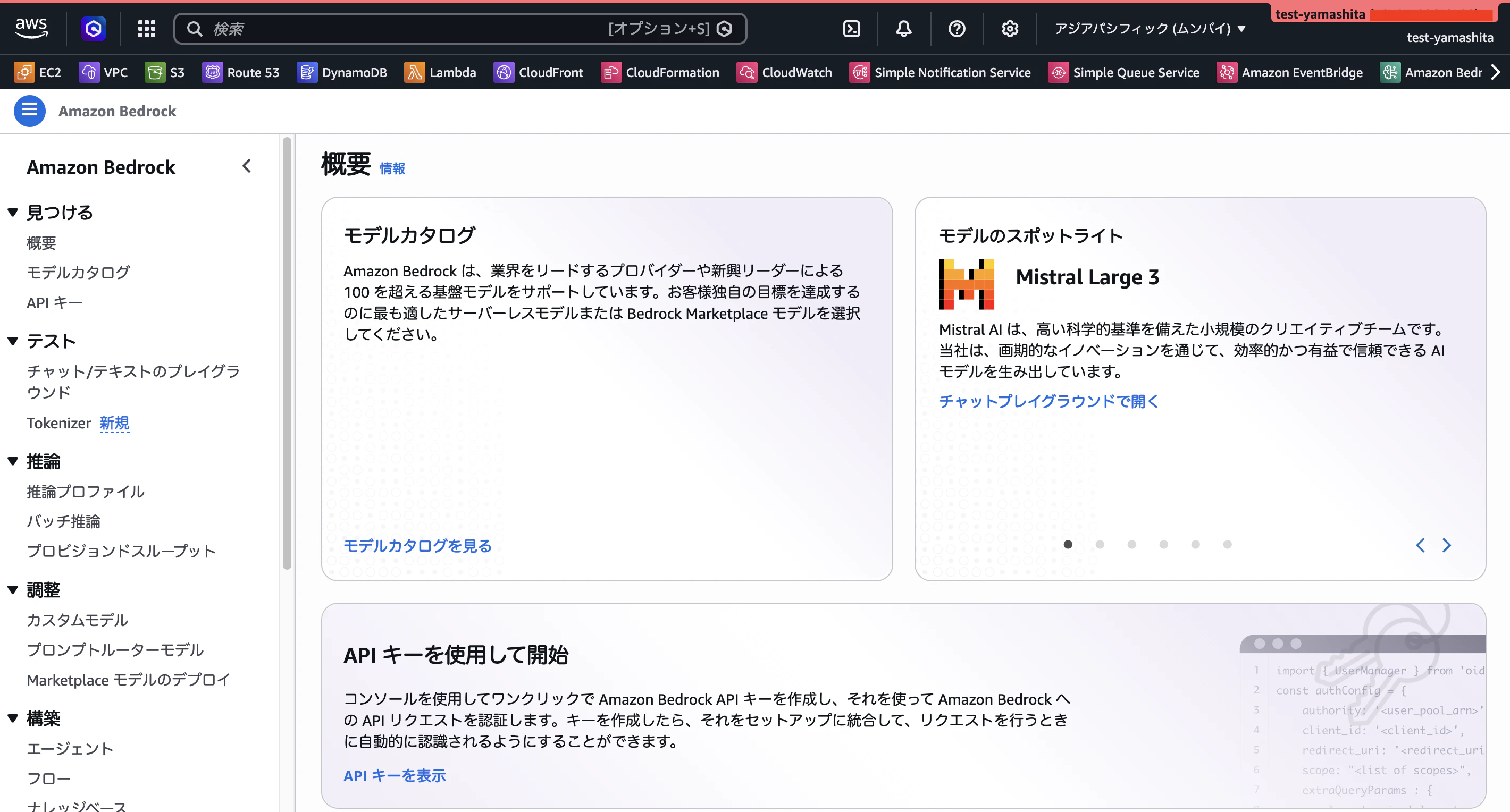Viewport: 1510px width, 812px height.
Task: Select API キー in sidebar
Action: (55, 302)
